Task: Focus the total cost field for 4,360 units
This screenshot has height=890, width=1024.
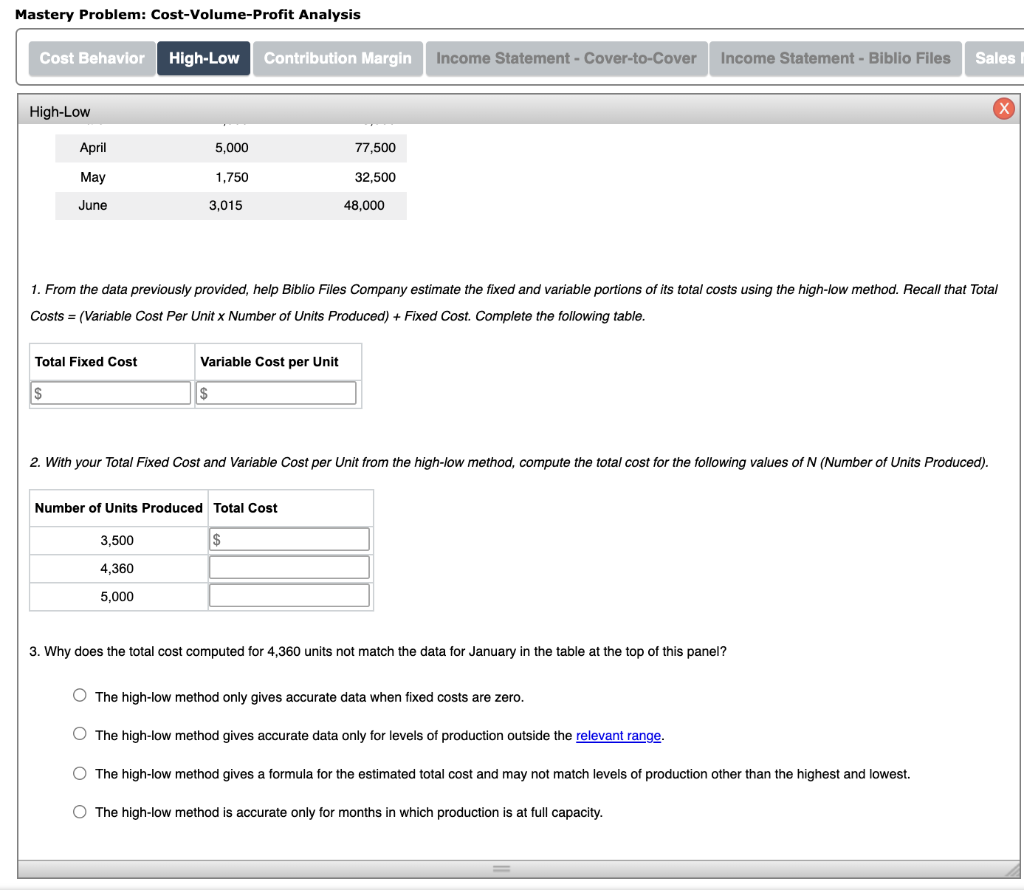Action: (x=289, y=567)
